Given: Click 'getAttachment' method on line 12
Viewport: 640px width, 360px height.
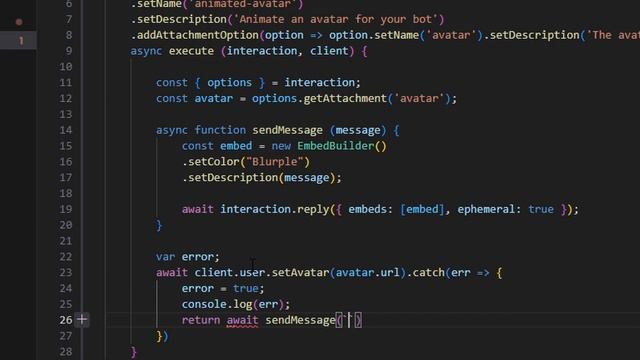Looking at the screenshot, I should pos(345,98).
